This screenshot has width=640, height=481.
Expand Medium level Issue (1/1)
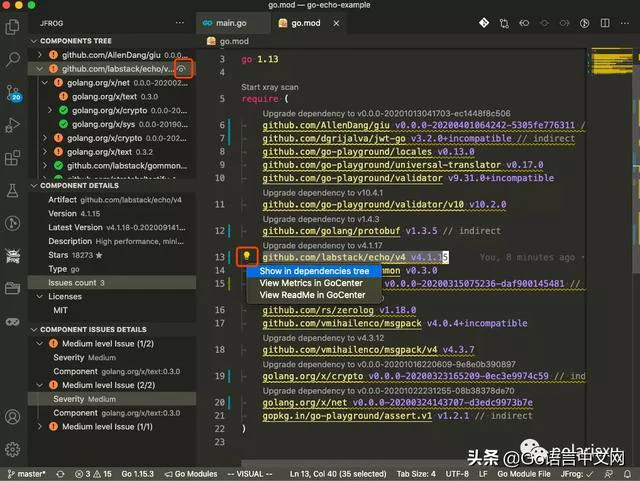click(x=40, y=427)
